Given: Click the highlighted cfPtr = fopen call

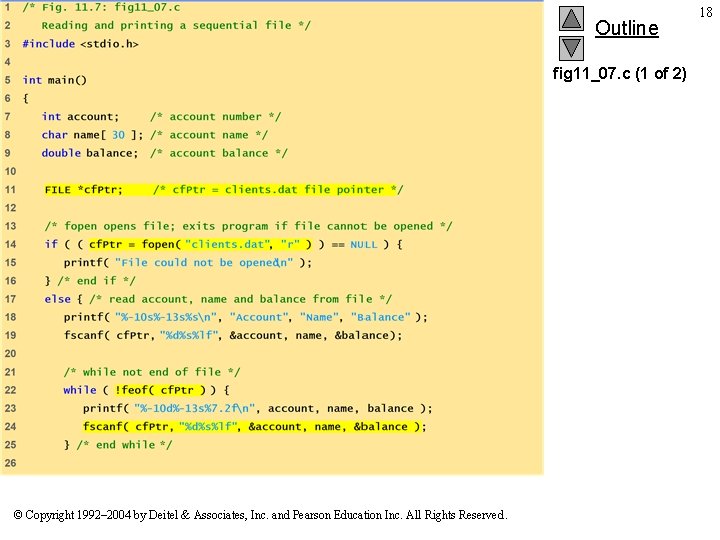Looking at the screenshot, I should [x=200, y=244].
